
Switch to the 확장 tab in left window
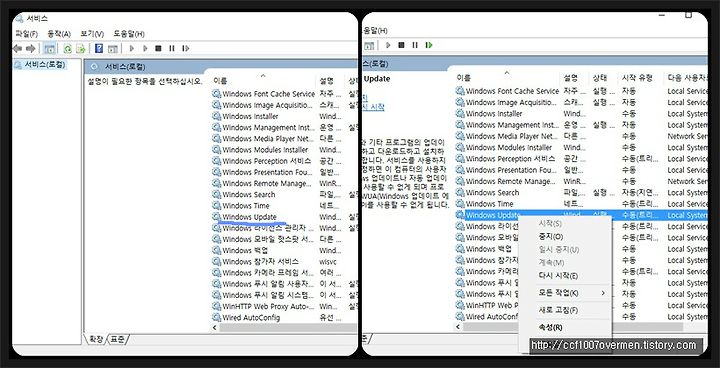click(96, 340)
